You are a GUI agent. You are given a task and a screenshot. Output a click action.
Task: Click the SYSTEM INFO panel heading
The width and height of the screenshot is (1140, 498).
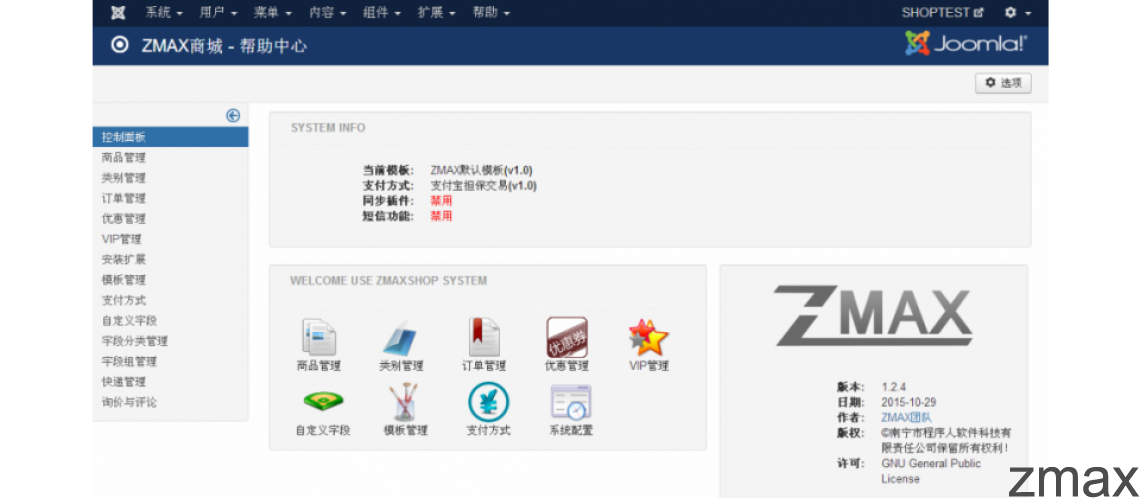[328, 128]
